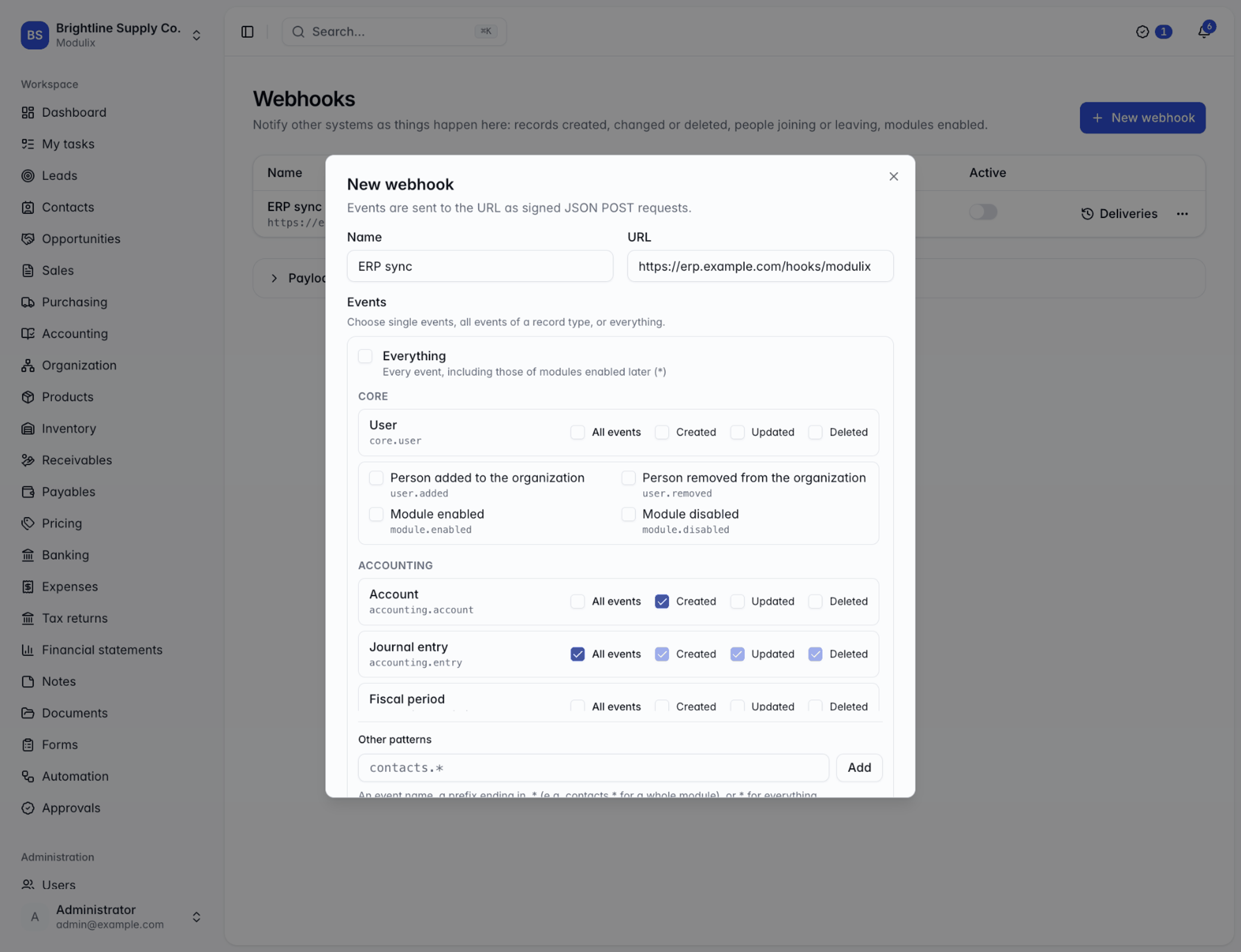Image resolution: width=1241 pixels, height=952 pixels.
Task: Click the Add pattern button
Action: coord(859,768)
